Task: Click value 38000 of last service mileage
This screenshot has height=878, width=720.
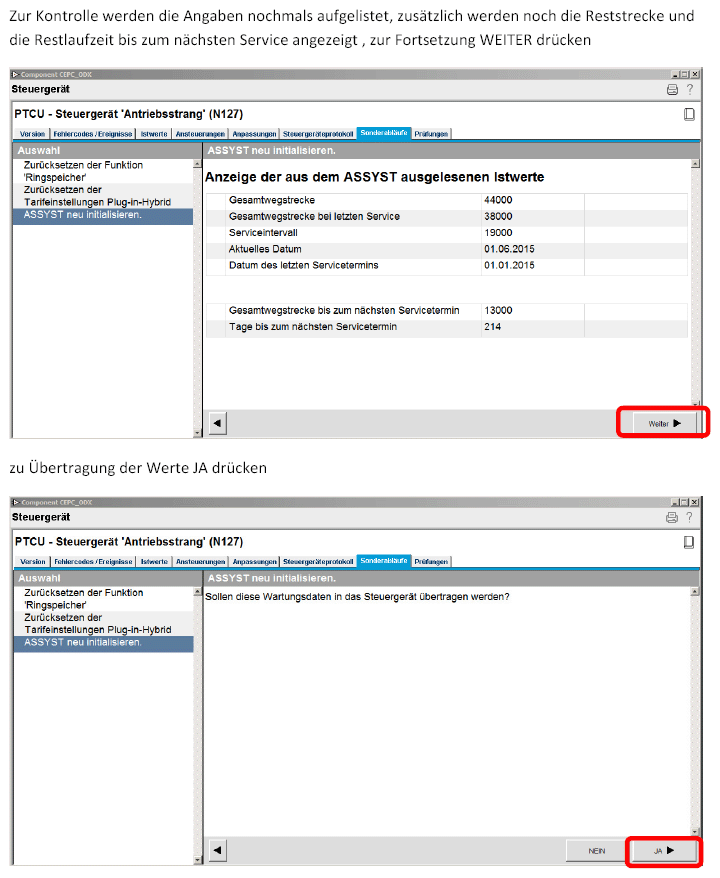Action: pos(498,217)
